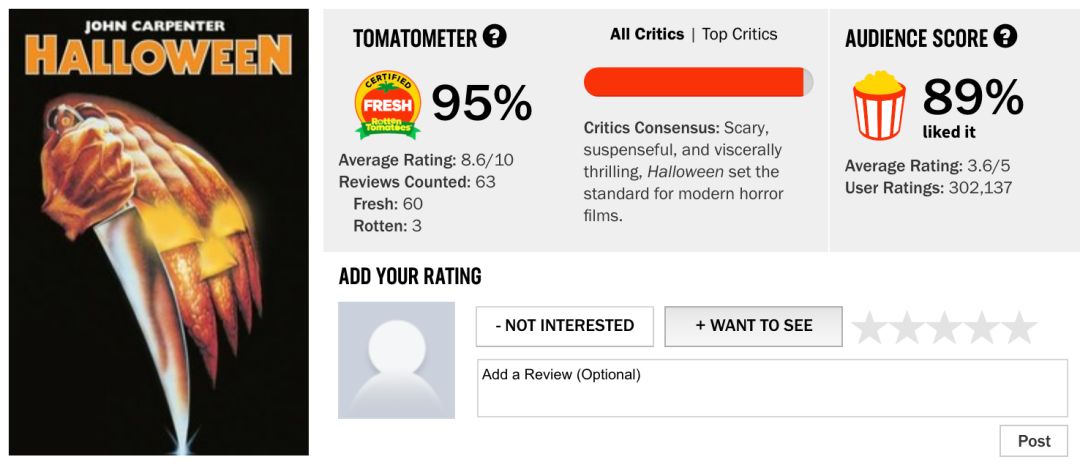This screenshot has height=476, width=1080.
Task: Rate the movie four stars
Action: pyautogui.click(x=982, y=327)
